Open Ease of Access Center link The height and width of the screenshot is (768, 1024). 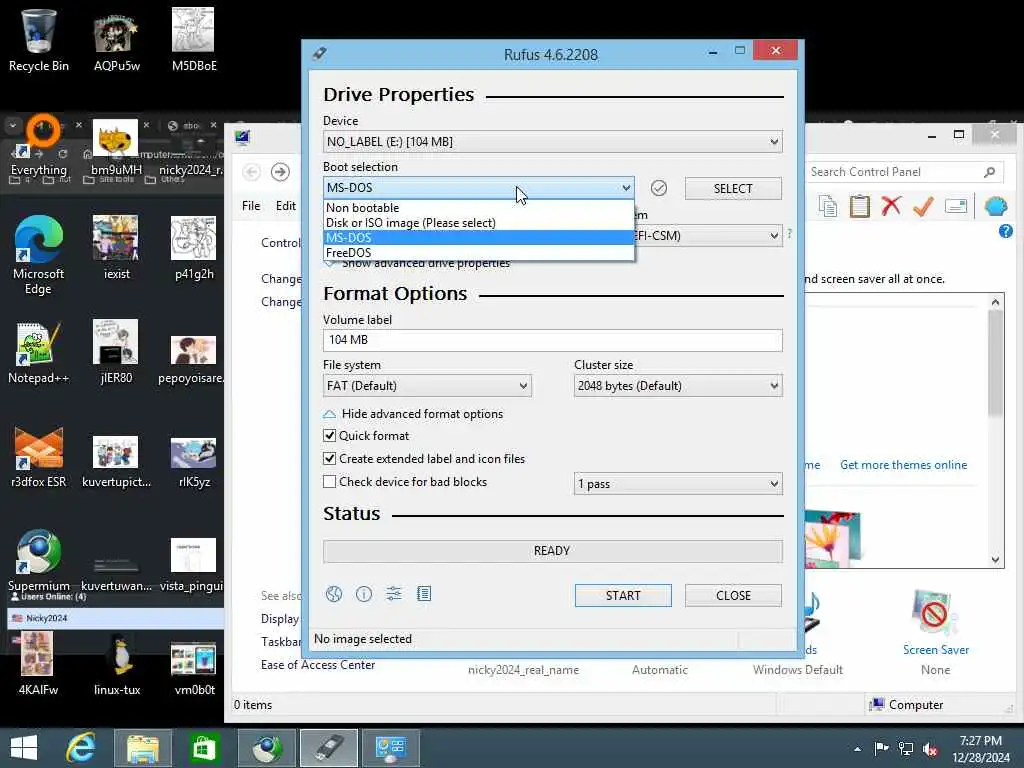point(318,665)
